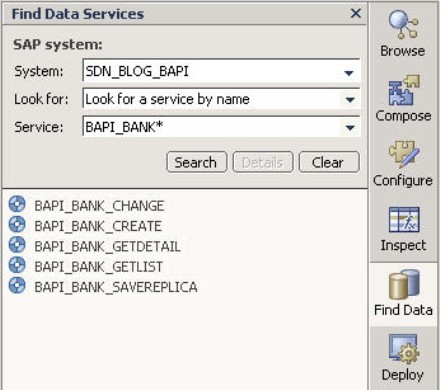Click the Find Data tab label
This screenshot has height=390, width=440.
pos(403,310)
